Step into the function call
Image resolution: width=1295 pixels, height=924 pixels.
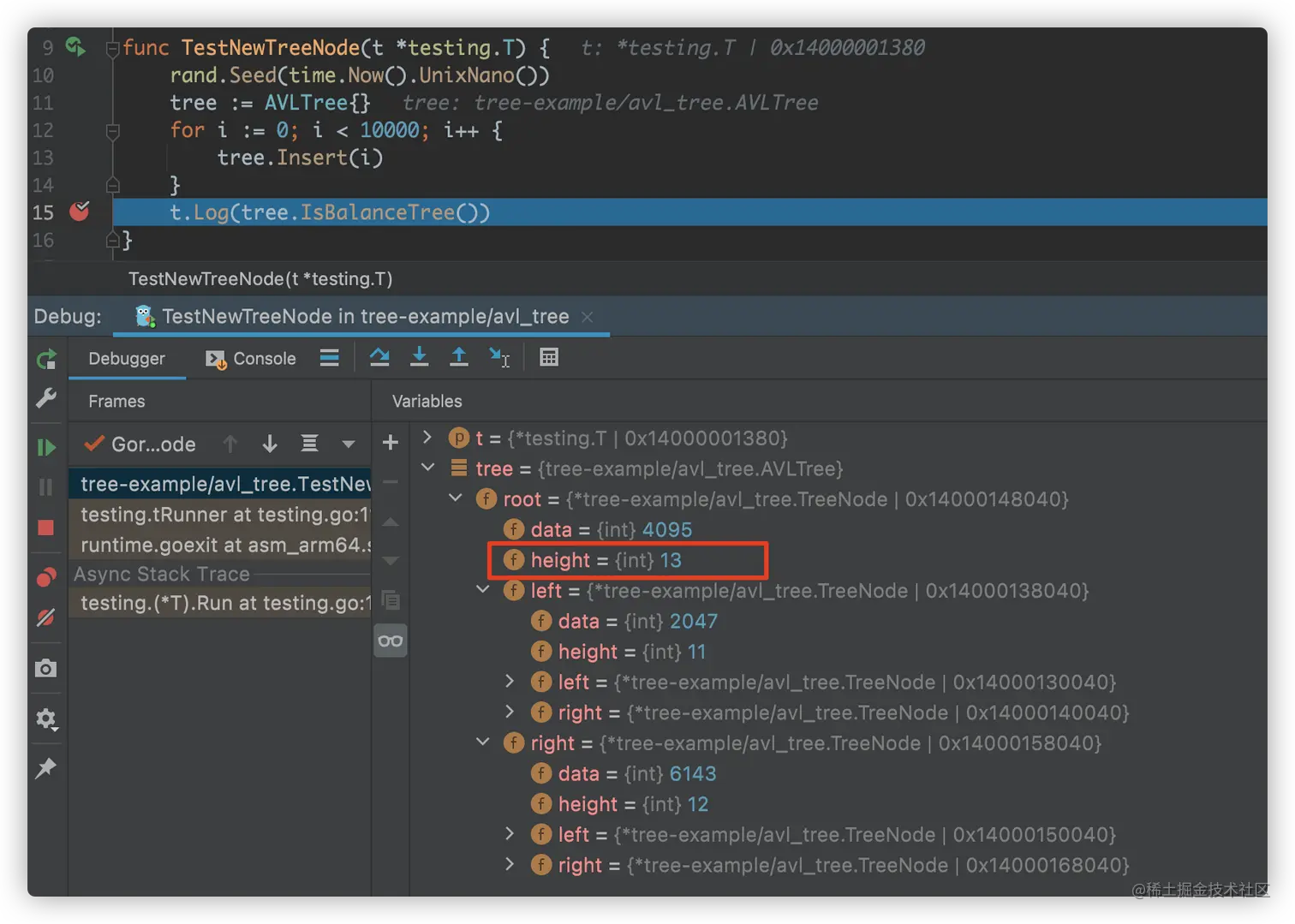[419, 357]
